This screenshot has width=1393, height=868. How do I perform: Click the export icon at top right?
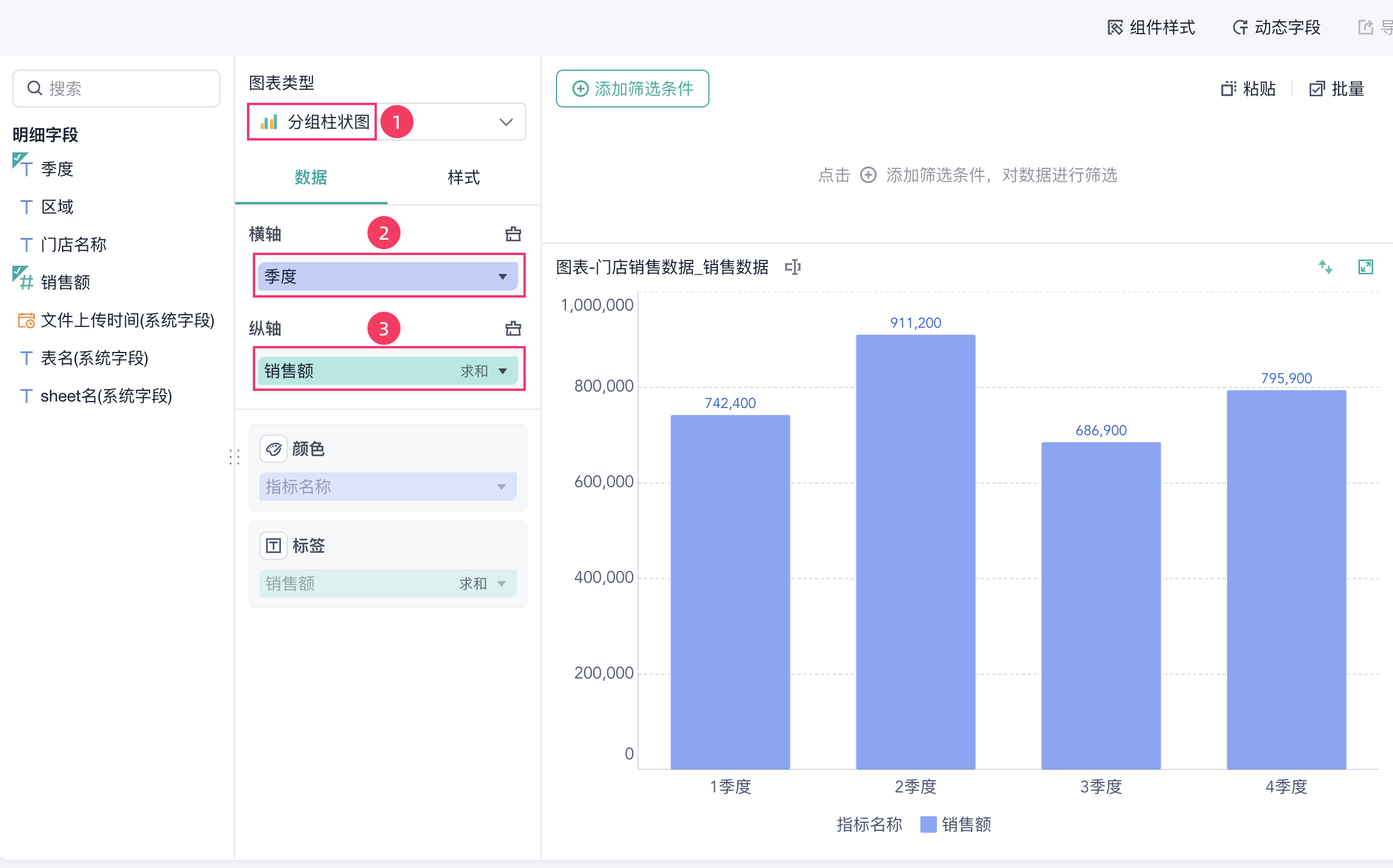tap(1365, 28)
